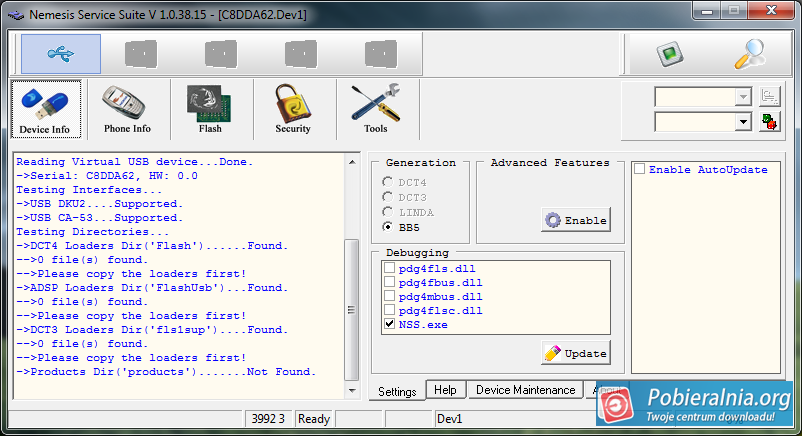Toggle the Enable AutoUpdate checkbox
Image resolution: width=803 pixels, height=436 pixels.
tap(640, 169)
